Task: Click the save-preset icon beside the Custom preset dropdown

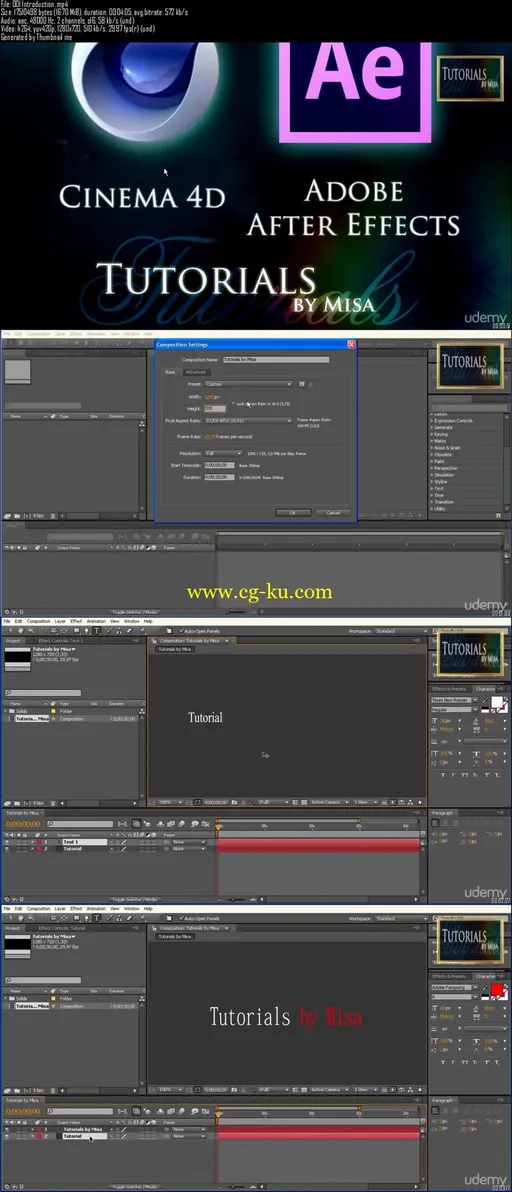Action: pyautogui.click(x=302, y=384)
